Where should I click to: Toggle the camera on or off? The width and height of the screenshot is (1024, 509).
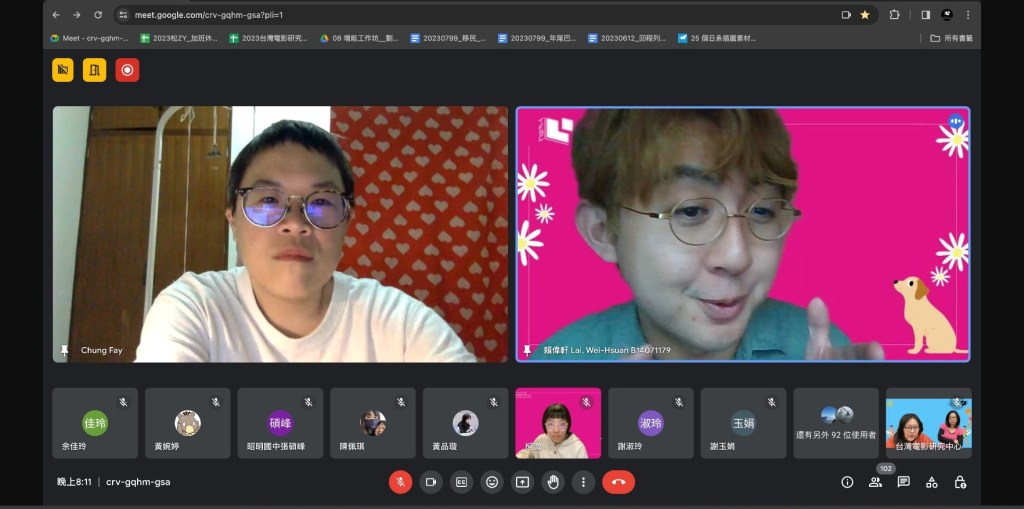[431, 482]
